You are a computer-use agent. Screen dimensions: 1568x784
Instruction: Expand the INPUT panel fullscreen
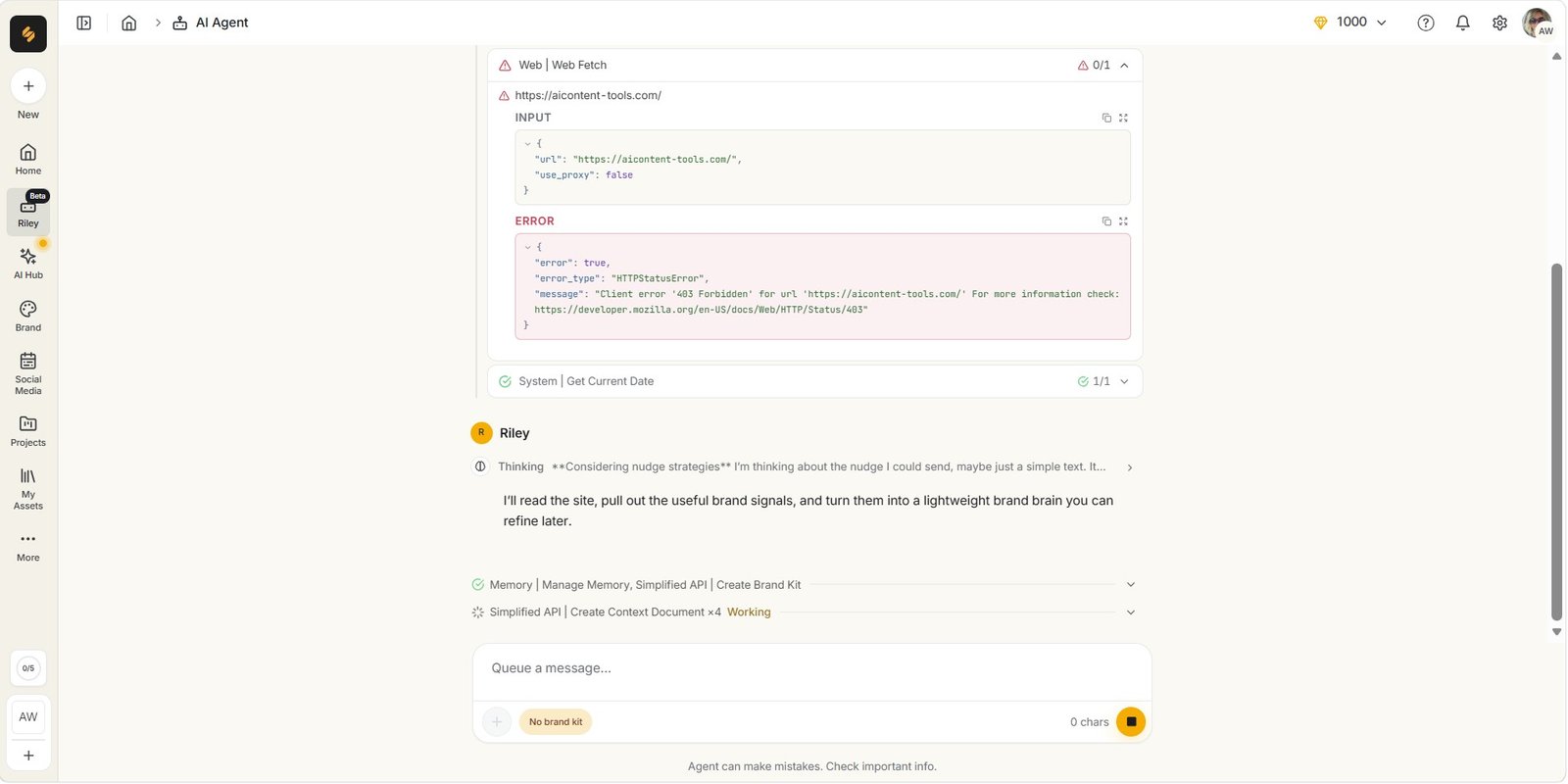pos(1123,118)
